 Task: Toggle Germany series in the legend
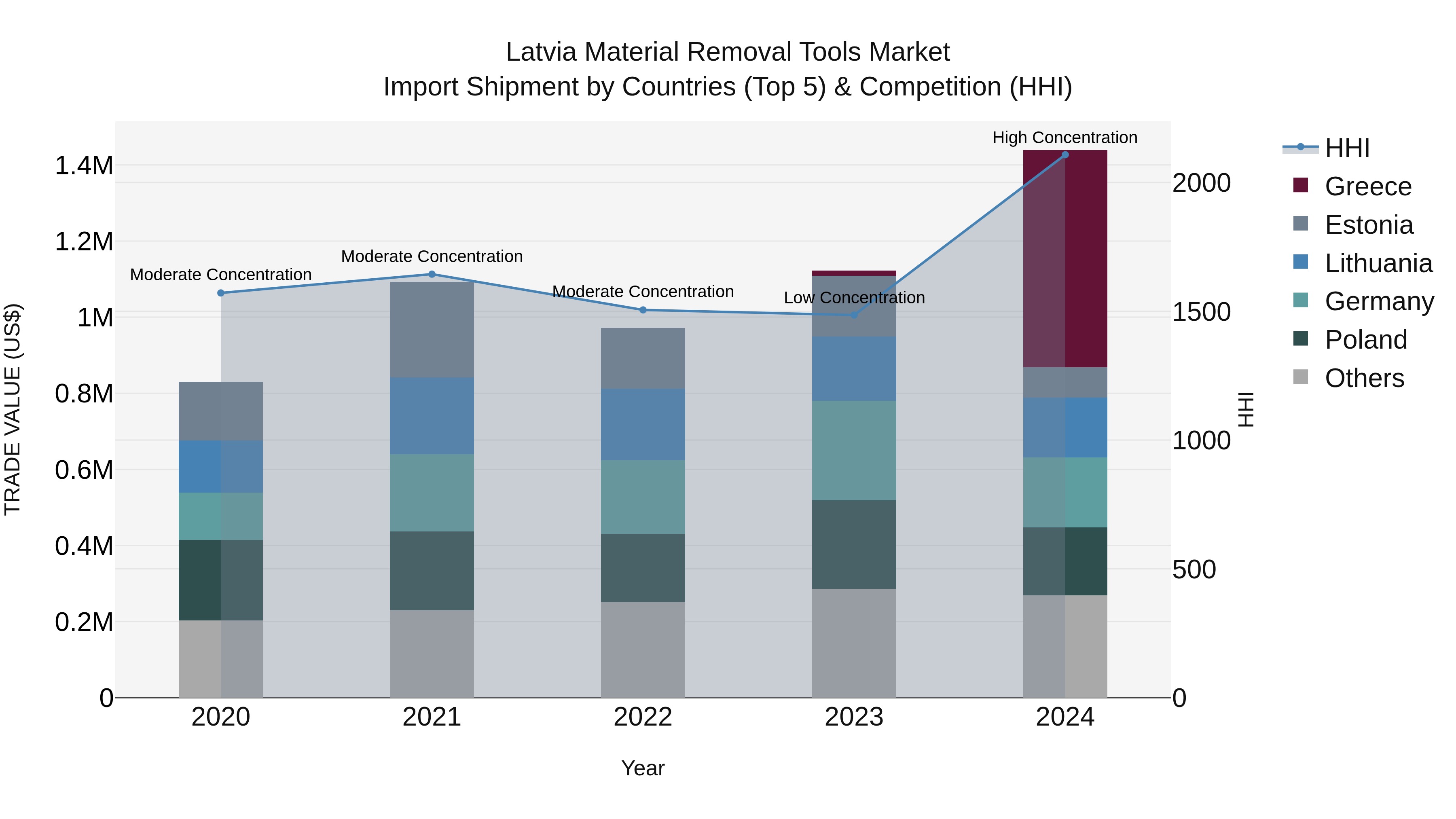pos(1363,301)
